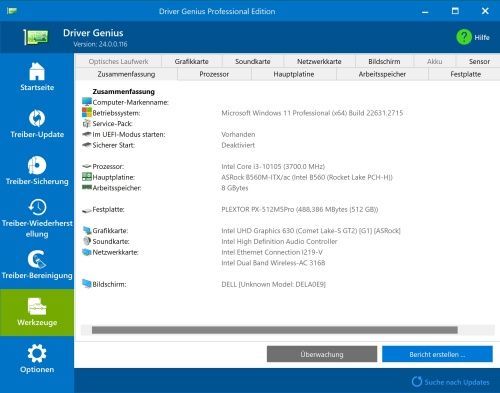Open the Treiber-Wiederherstellung restore icon
Screen dimensions: 500x393
(x=37, y=207)
